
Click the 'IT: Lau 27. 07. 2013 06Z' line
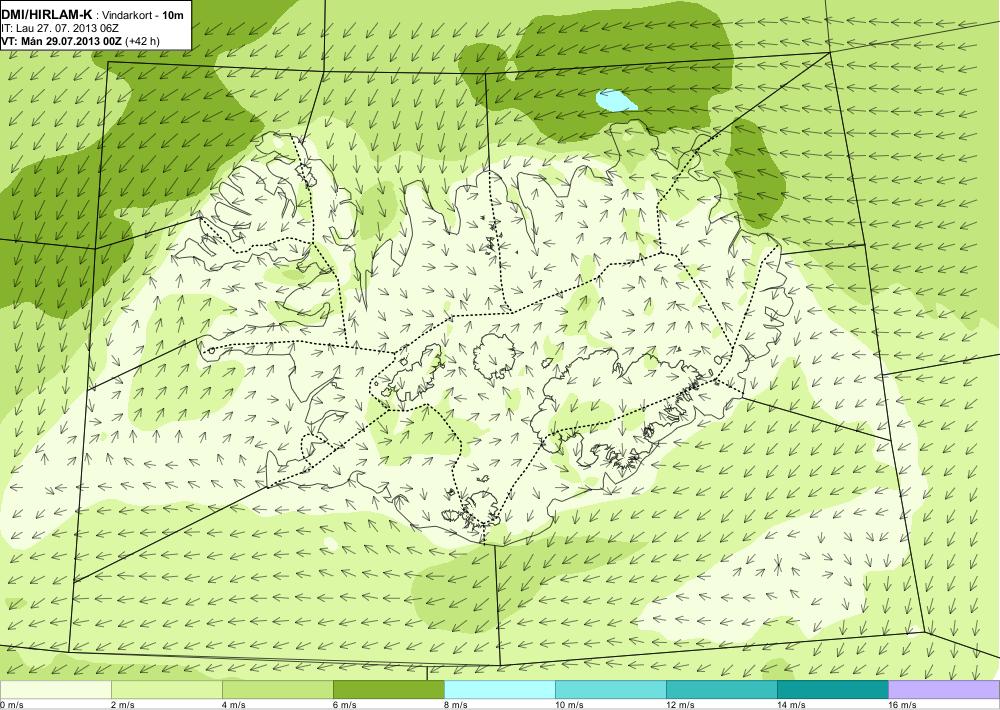coord(60,28)
